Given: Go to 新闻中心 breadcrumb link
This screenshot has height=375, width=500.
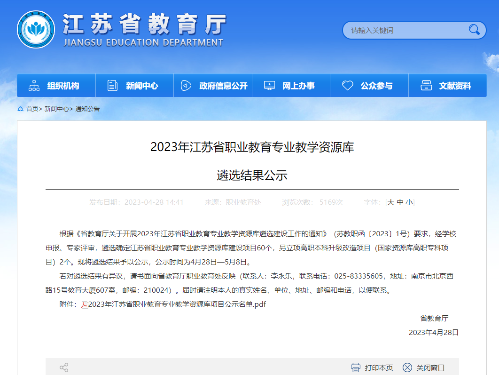Looking at the screenshot, I should click(56, 109).
